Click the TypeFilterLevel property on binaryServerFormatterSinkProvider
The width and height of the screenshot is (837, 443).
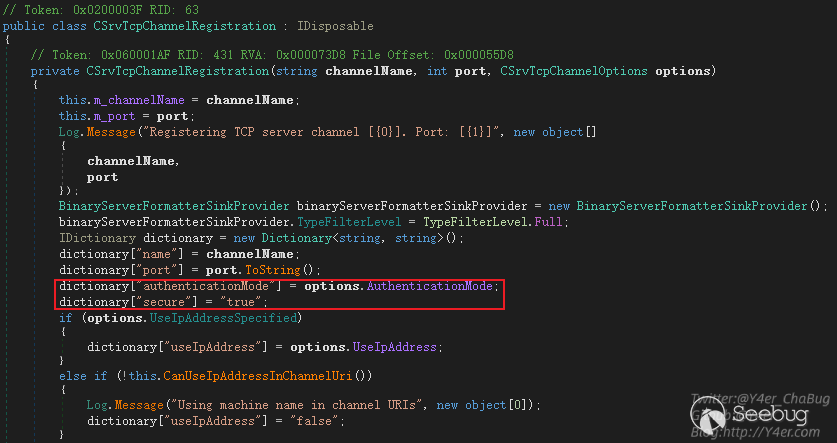349,222
